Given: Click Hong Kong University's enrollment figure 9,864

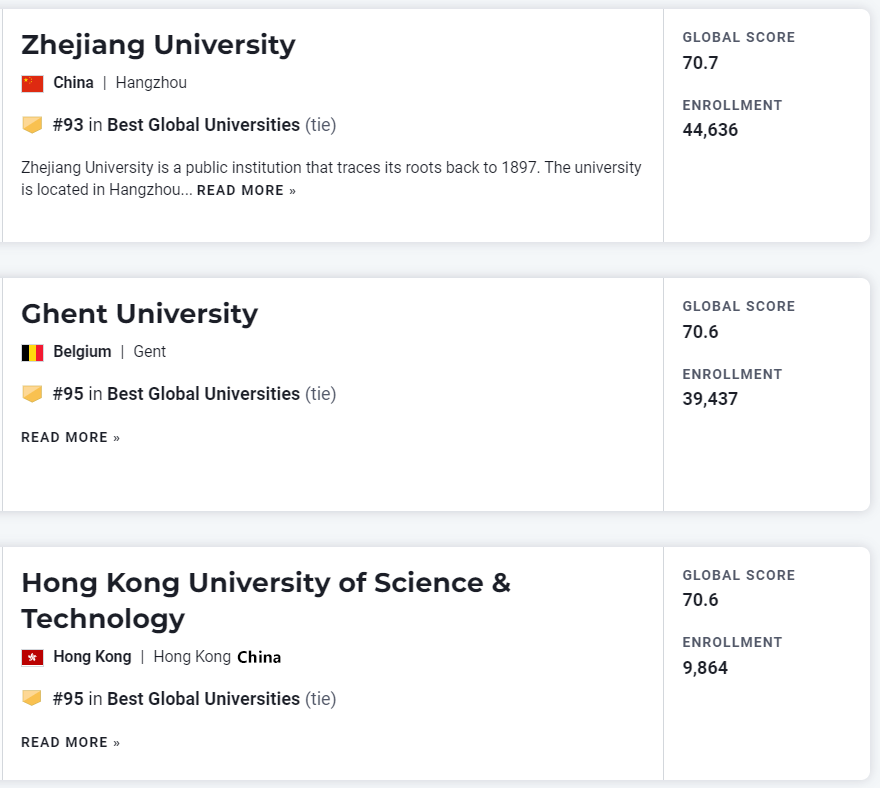Looking at the screenshot, I should click(x=705, y=667).
